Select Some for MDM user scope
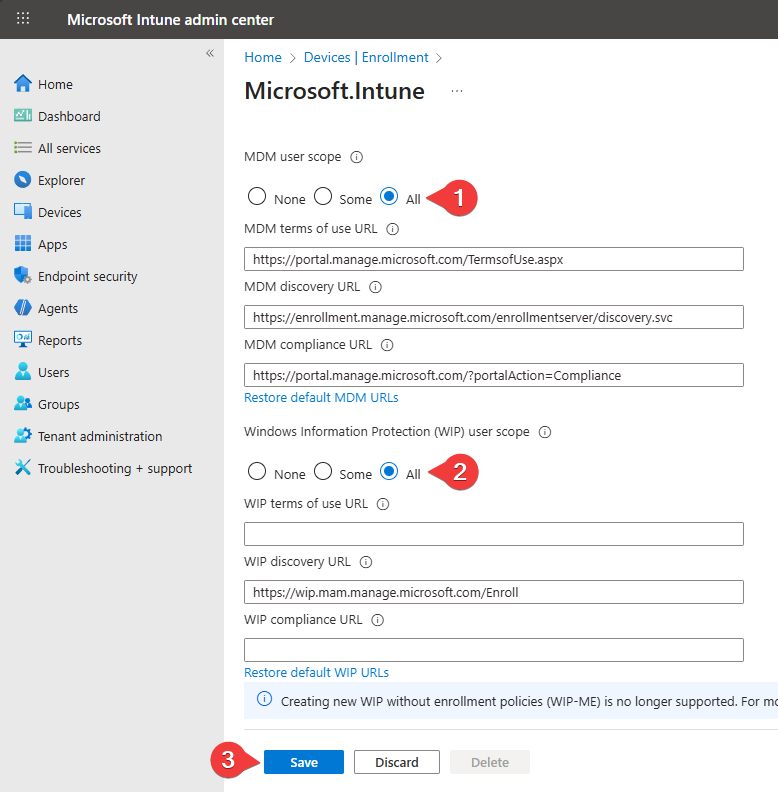The height and width of the screenshot is (792, 778). tap(323, 196)
